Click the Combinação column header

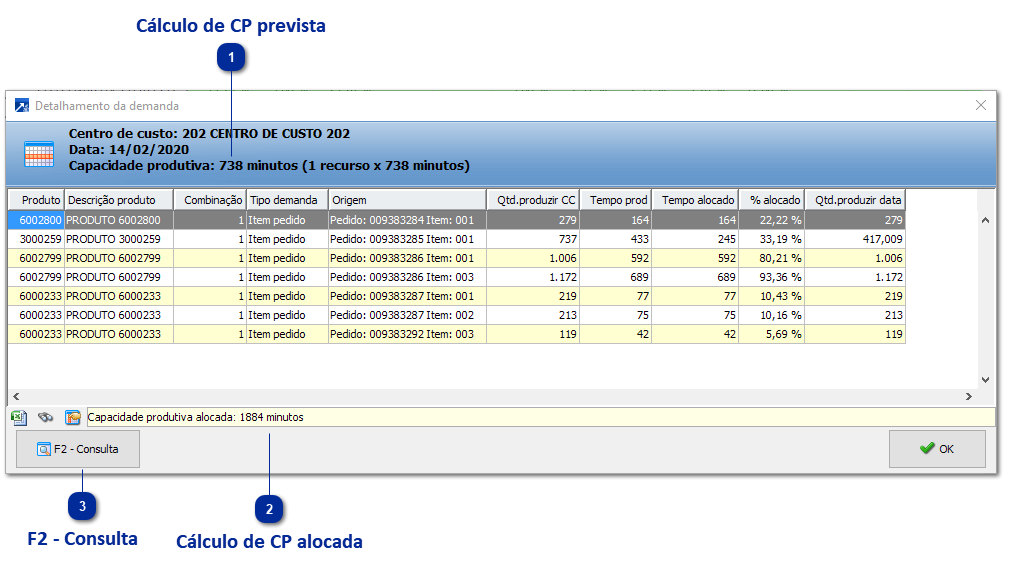pos(210,200)
